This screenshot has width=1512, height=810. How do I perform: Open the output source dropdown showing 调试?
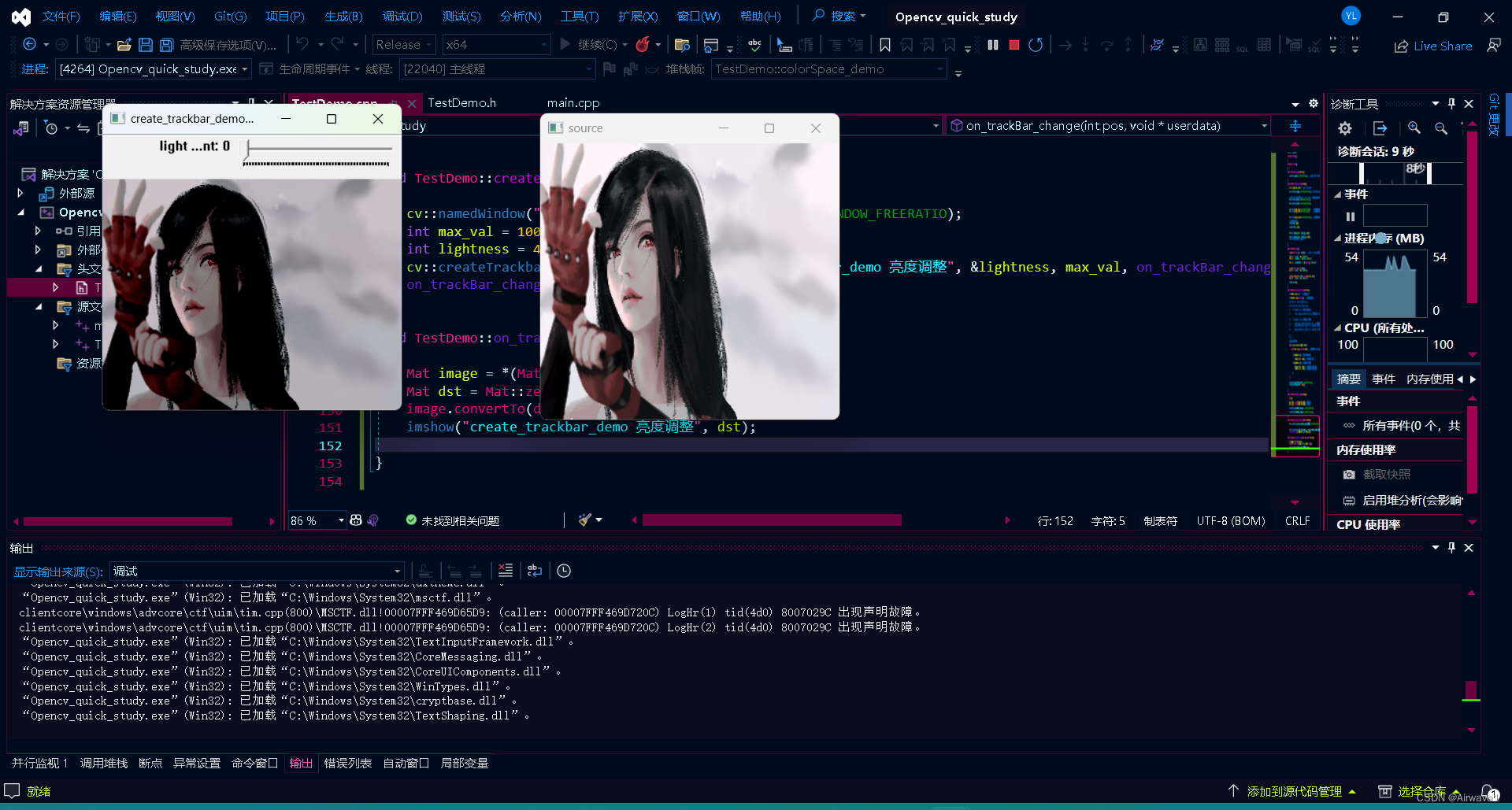[257, 571]
